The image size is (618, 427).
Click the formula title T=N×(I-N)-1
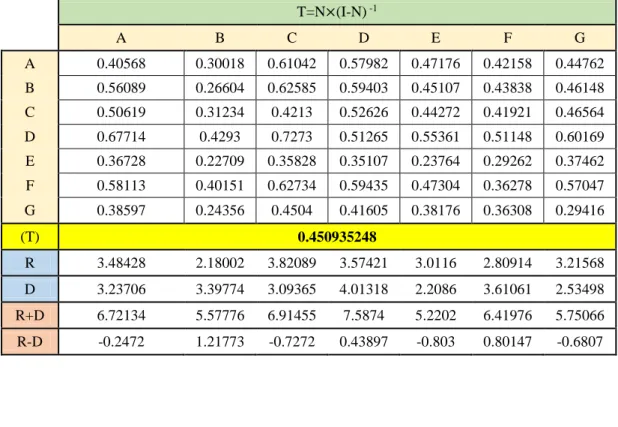point(337,11)
